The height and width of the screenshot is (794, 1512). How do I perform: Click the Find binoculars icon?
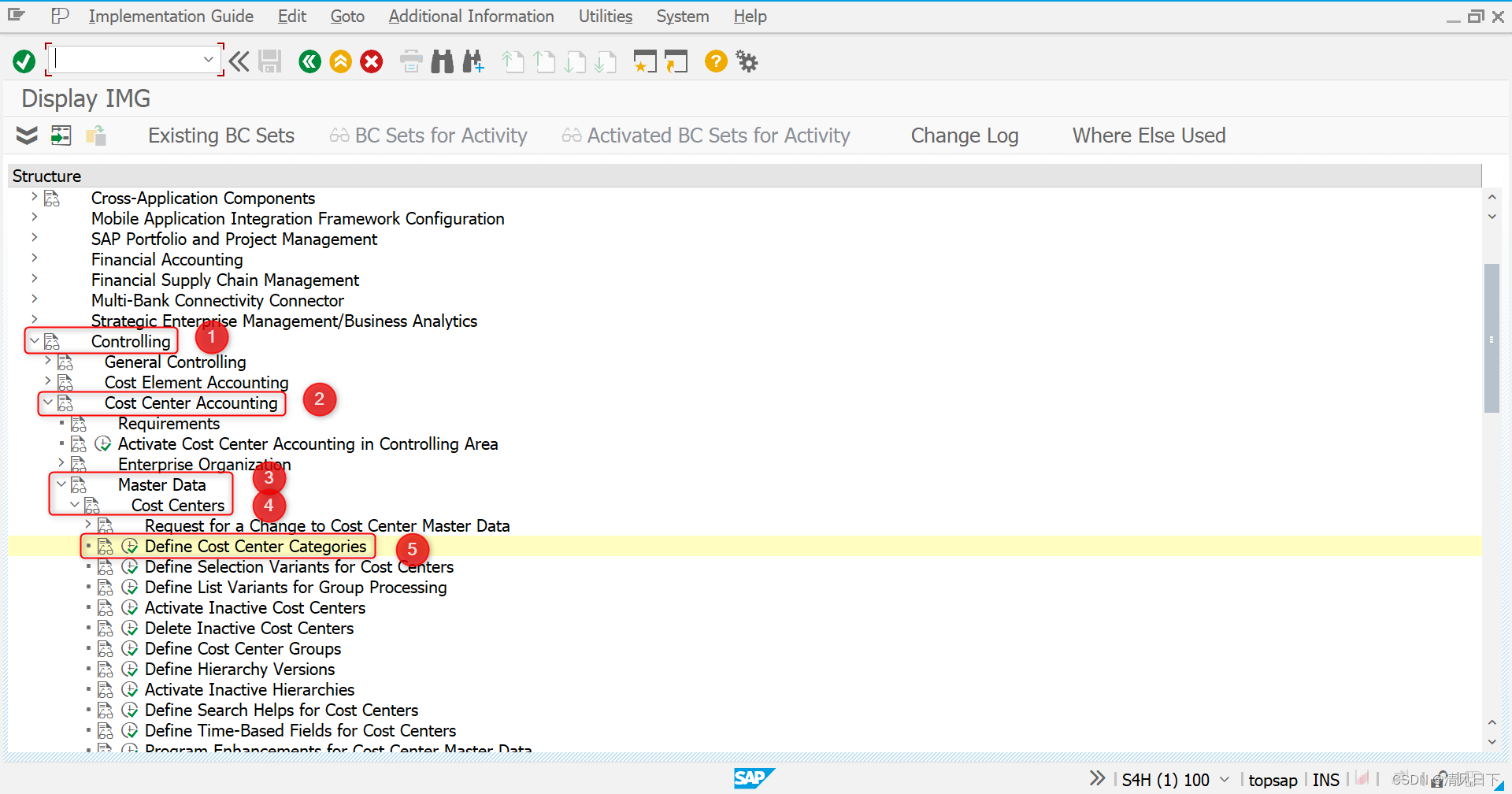[x=443, y=61]
